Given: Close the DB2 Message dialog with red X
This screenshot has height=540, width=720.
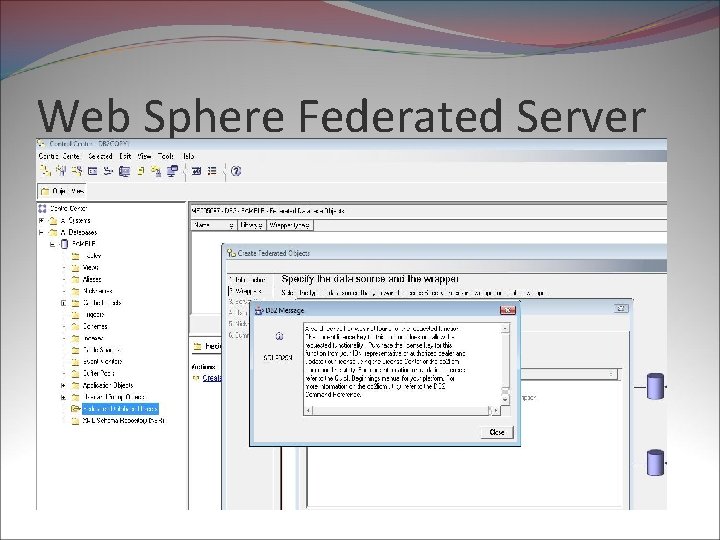Looking at the screenshot, I should [507, 310].
